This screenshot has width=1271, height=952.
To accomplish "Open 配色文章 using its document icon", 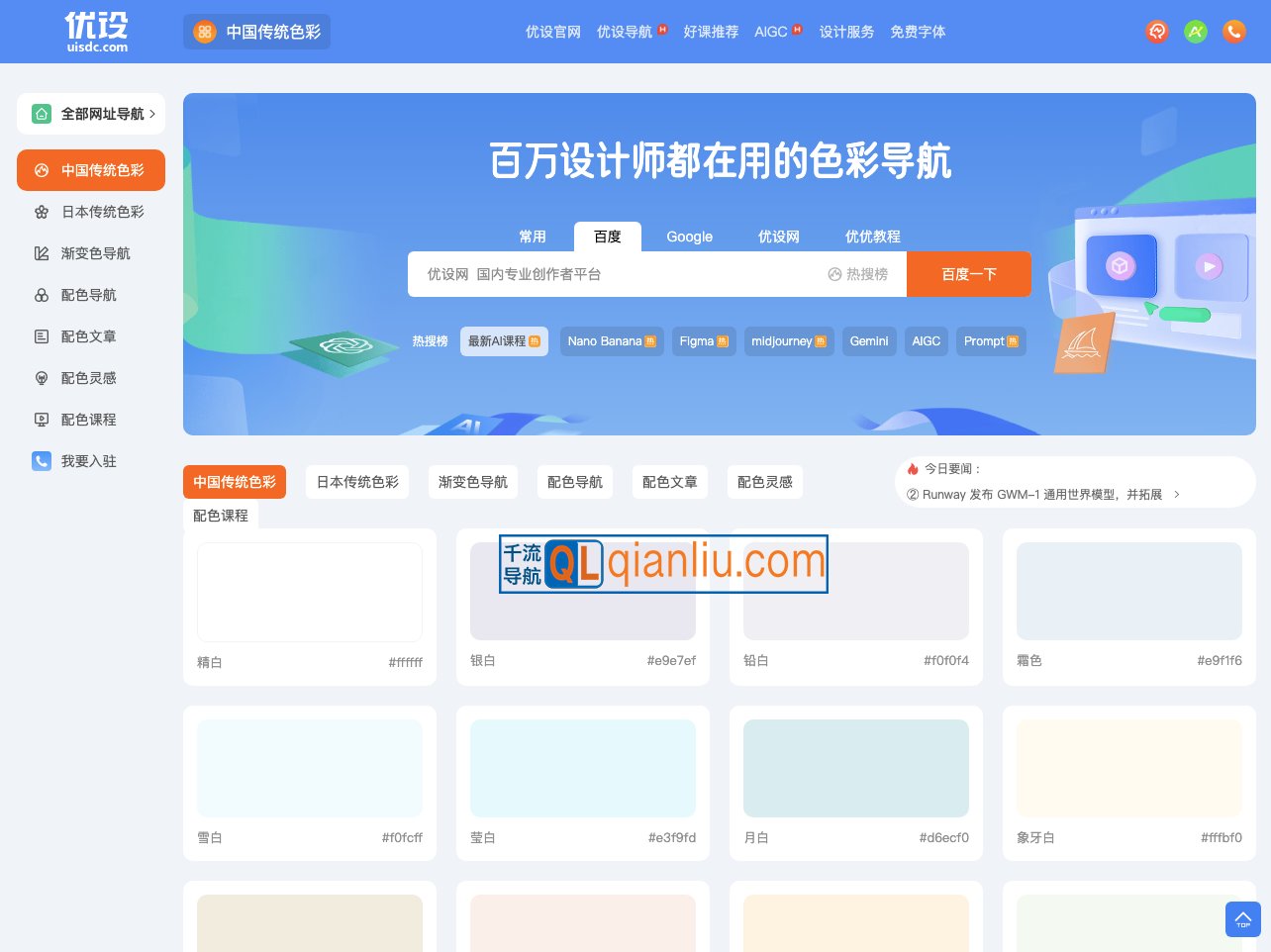I will pyautogui.click(x=42, y=336).
